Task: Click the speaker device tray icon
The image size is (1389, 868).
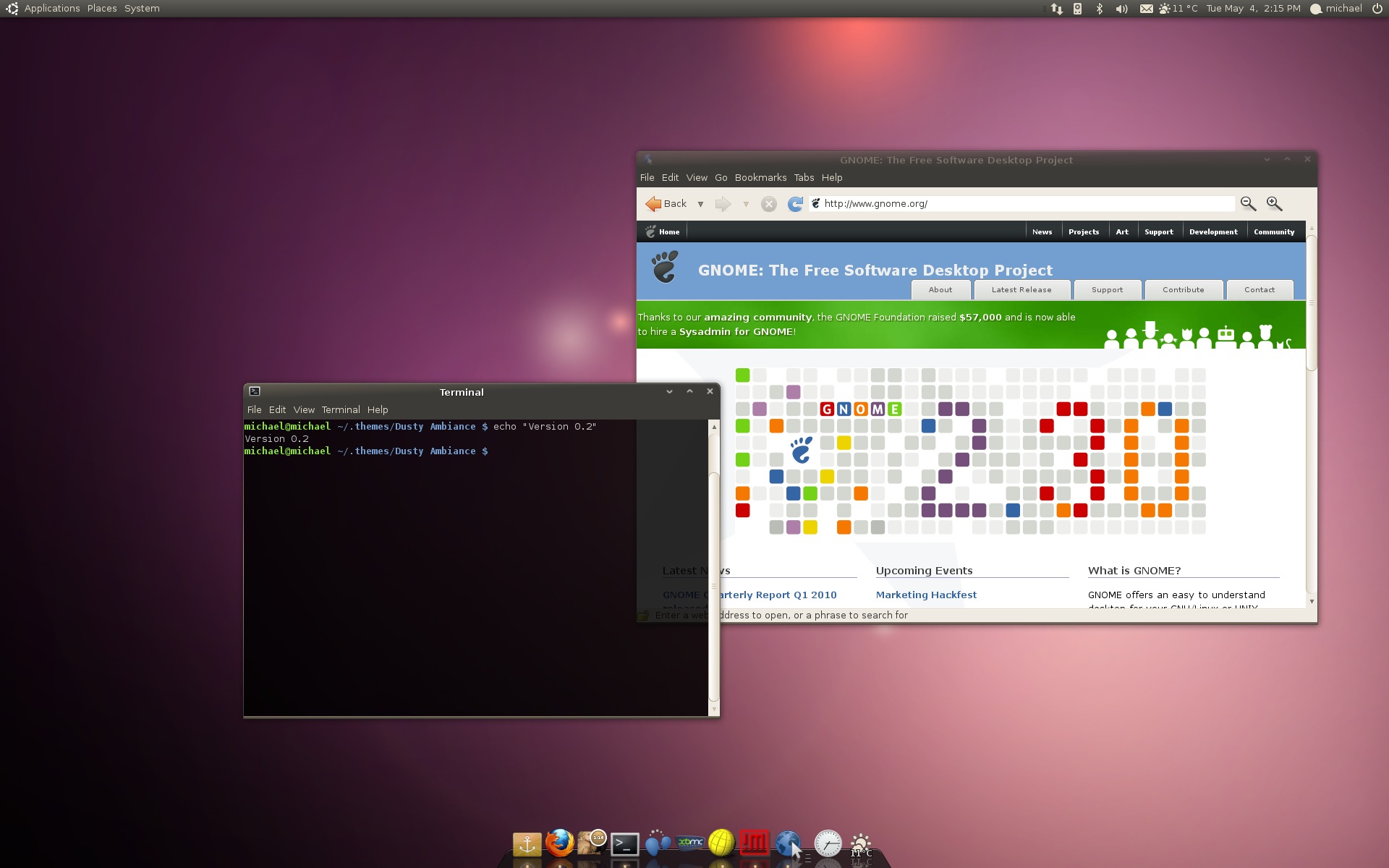Action: tap(1077, 9)
